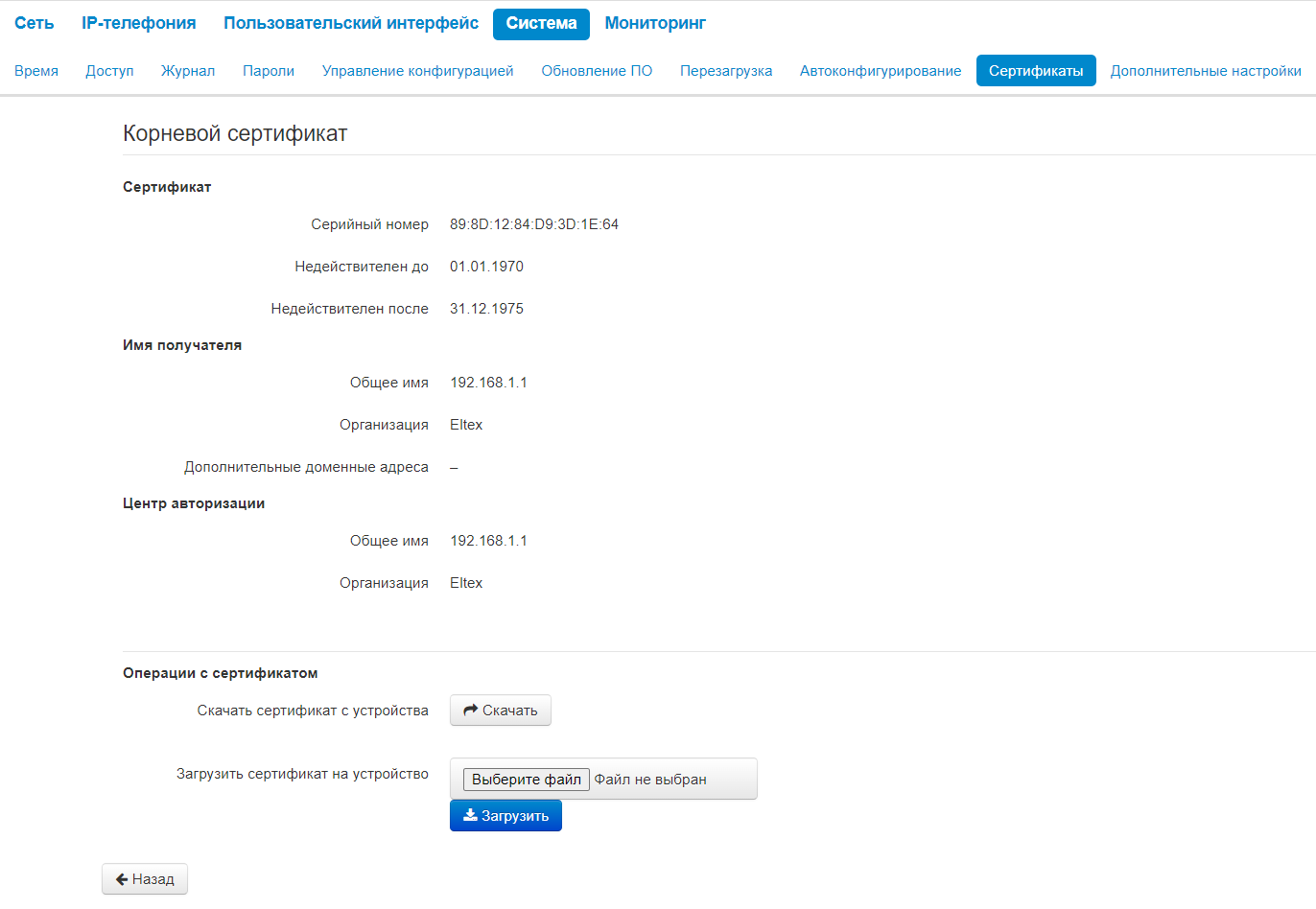This screenshot has height=909, width=1316.
Task: Click the Скачать сертификат с устройства label
Action: [313, 711]
